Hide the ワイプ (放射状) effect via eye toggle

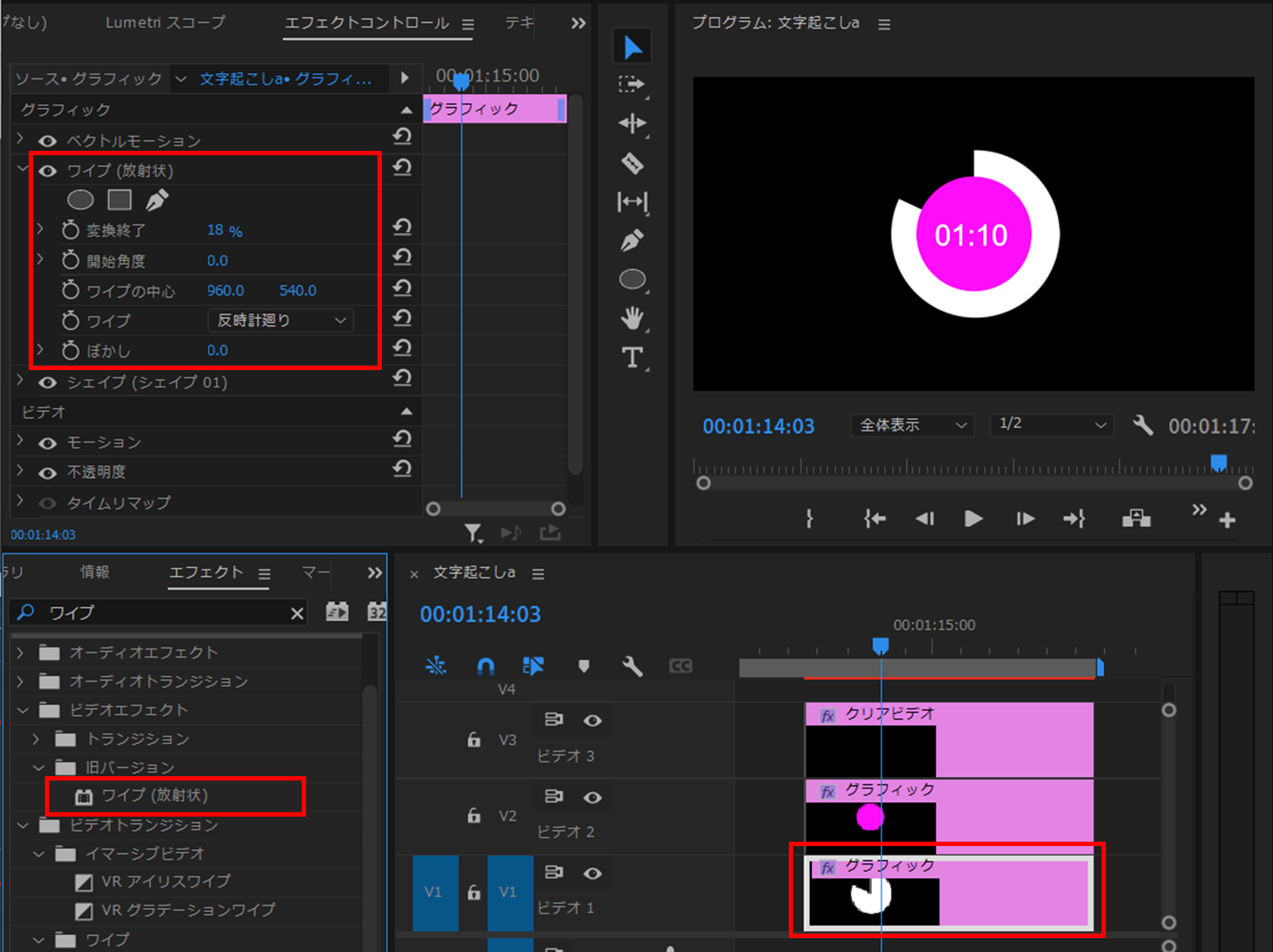(47, 170)
